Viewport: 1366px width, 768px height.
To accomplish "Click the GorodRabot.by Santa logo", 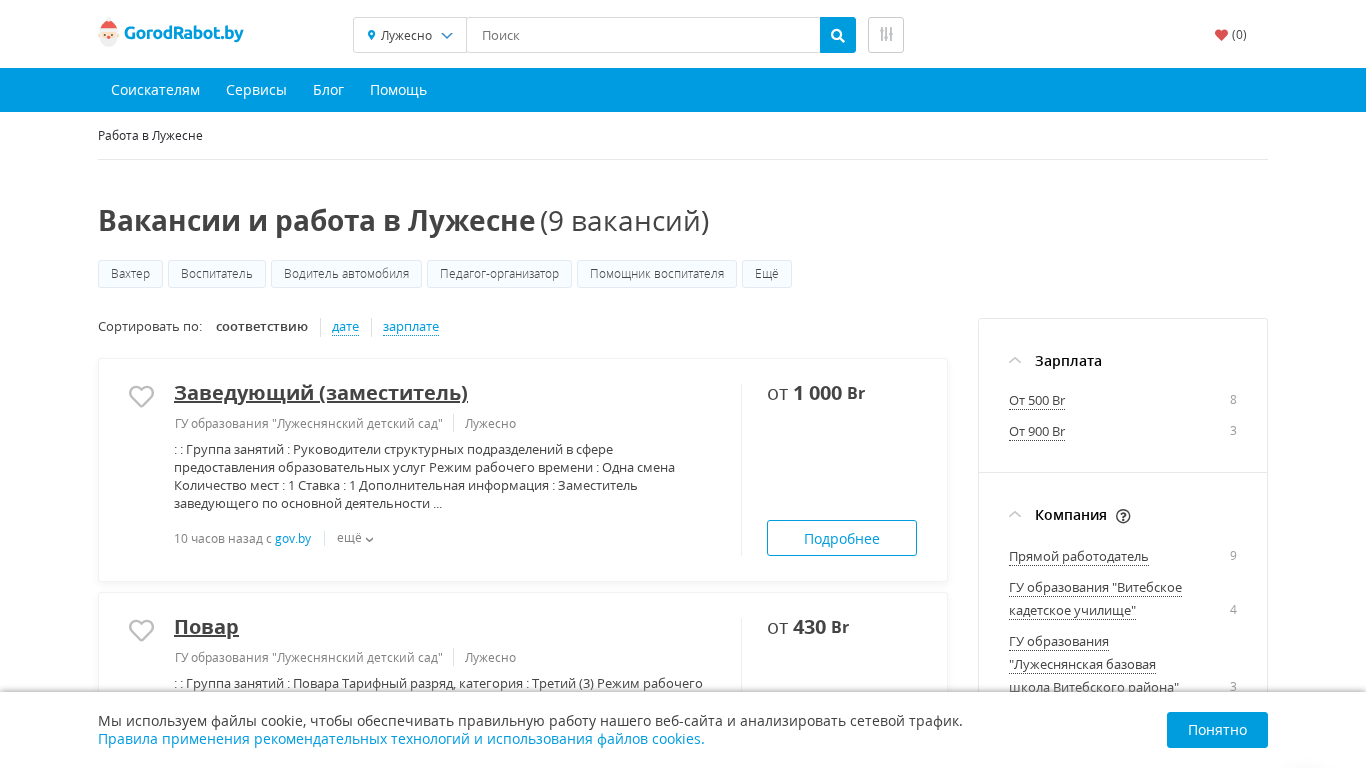I will pyautogui.click(x=171, y=34).
